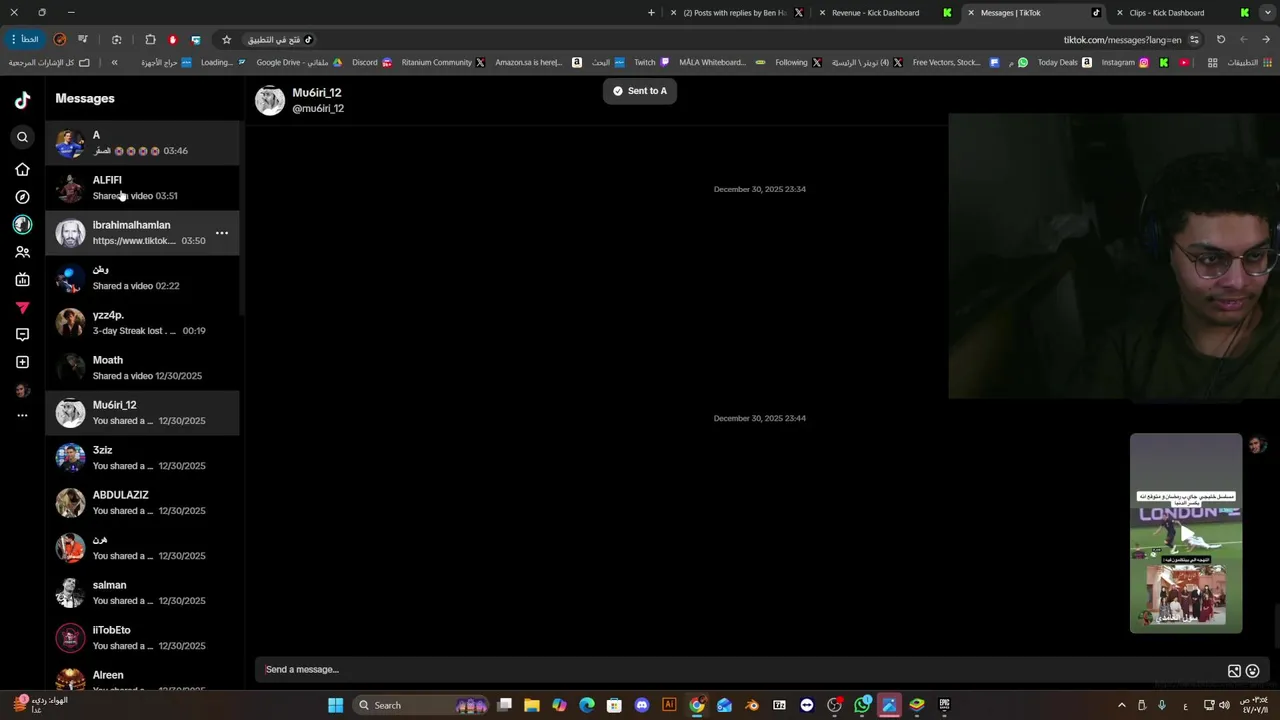The width and height of the screenshot is (1280, 720).
Task: Open conversation with salman
Action: pyautogui.click(x=142, y=593)
